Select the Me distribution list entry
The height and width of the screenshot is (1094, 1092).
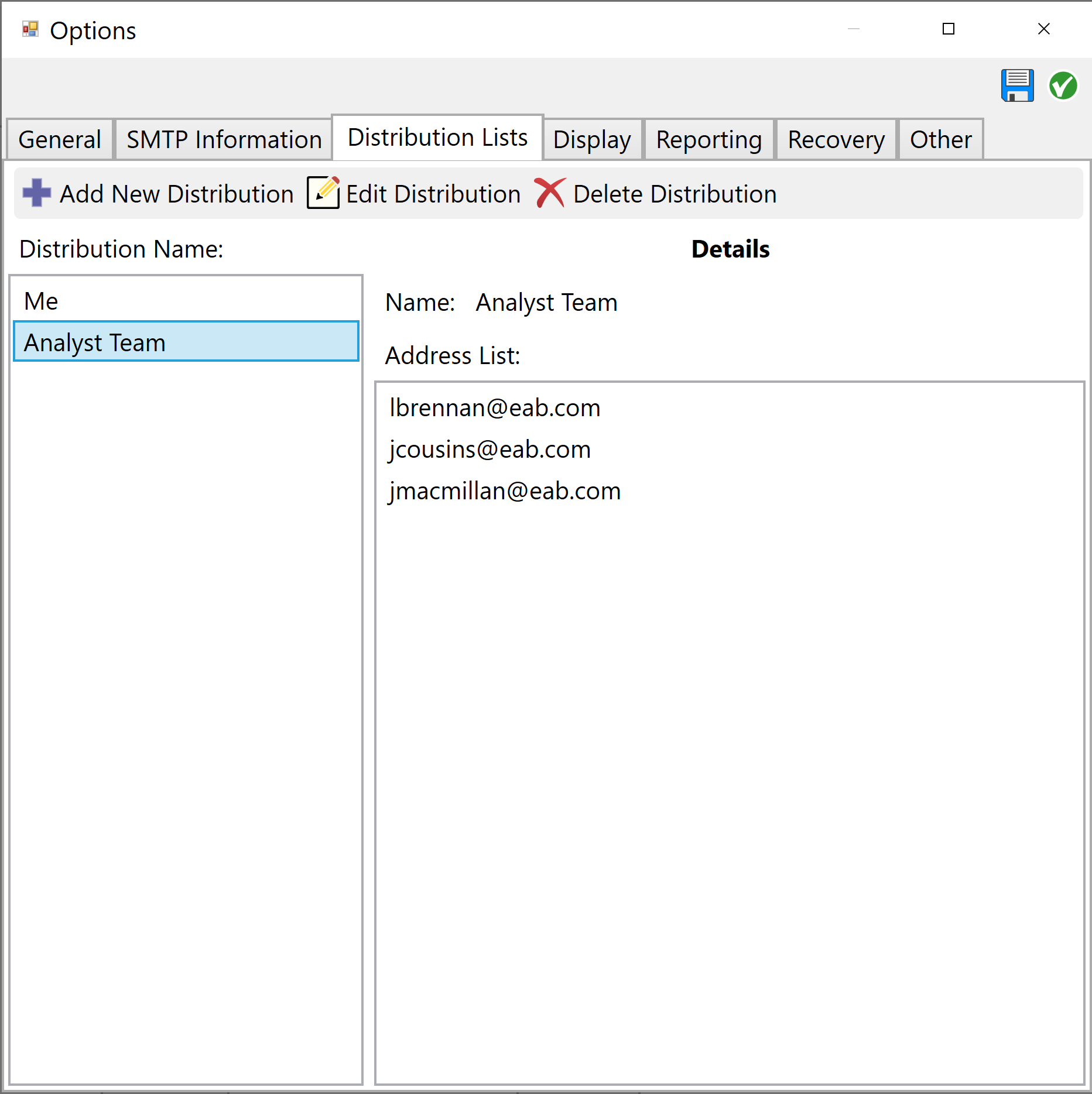click(186, 301)
